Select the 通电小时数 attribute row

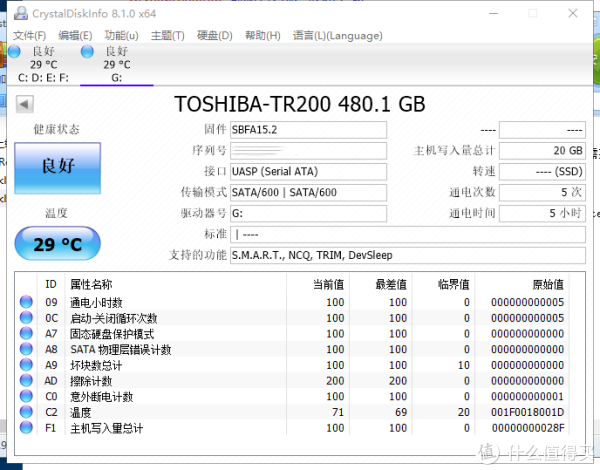[x=292, y=302]
